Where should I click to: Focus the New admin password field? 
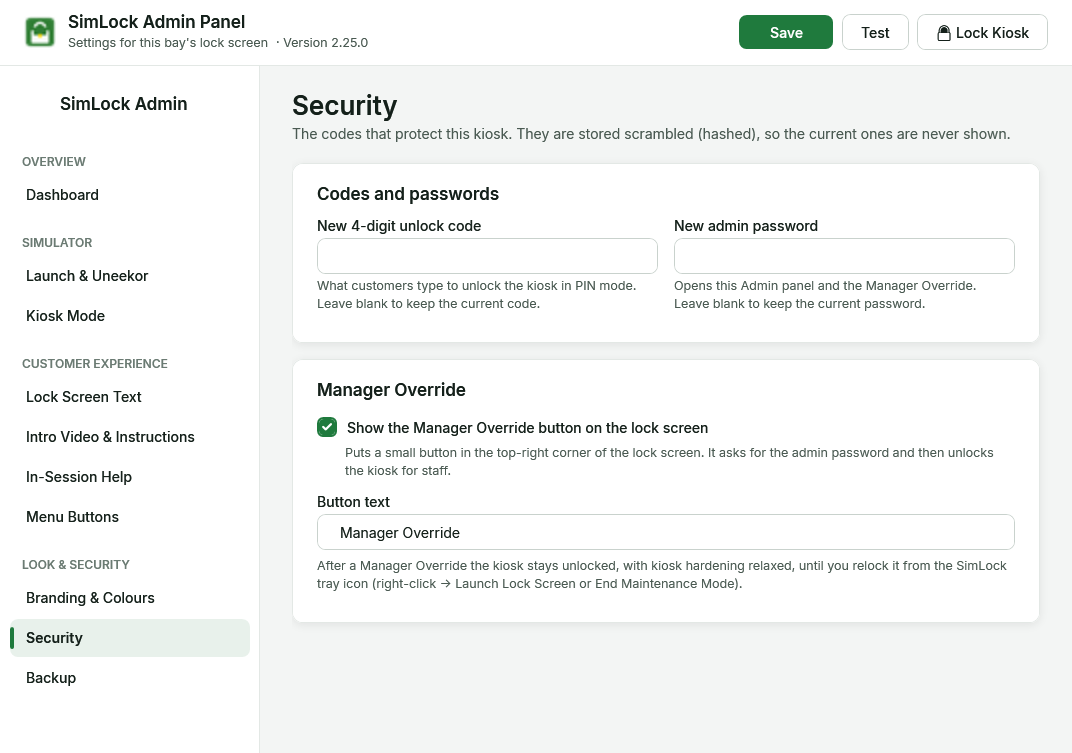(844, 256)
